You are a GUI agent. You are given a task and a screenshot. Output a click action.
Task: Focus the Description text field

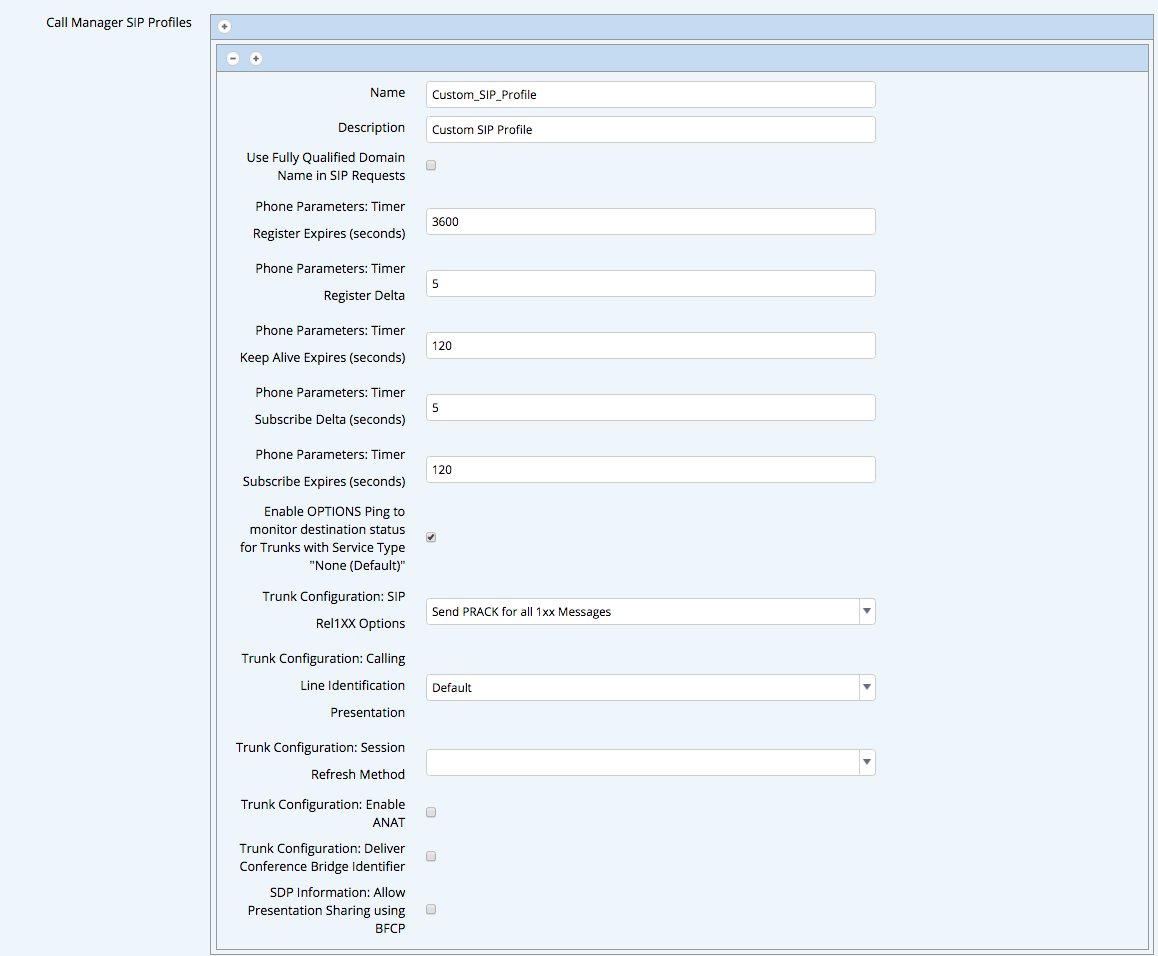point(650,130)
